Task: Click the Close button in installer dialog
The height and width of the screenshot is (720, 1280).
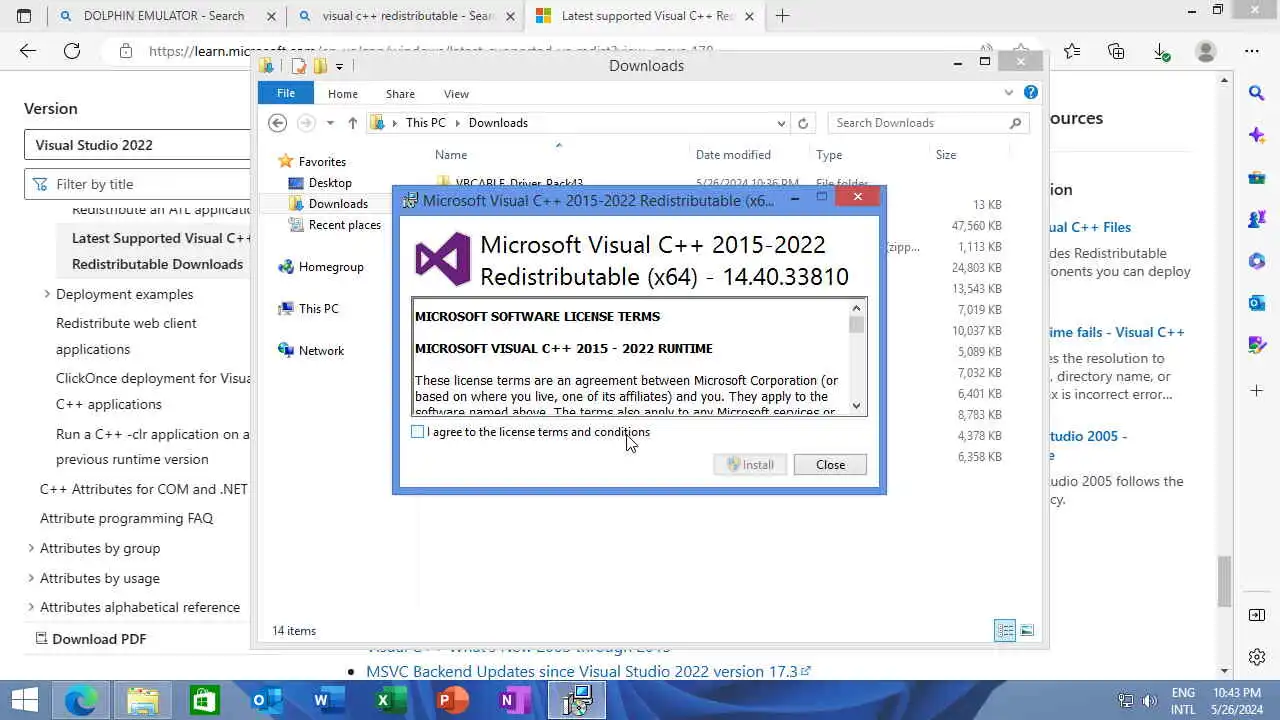Action: pos(830,465)
